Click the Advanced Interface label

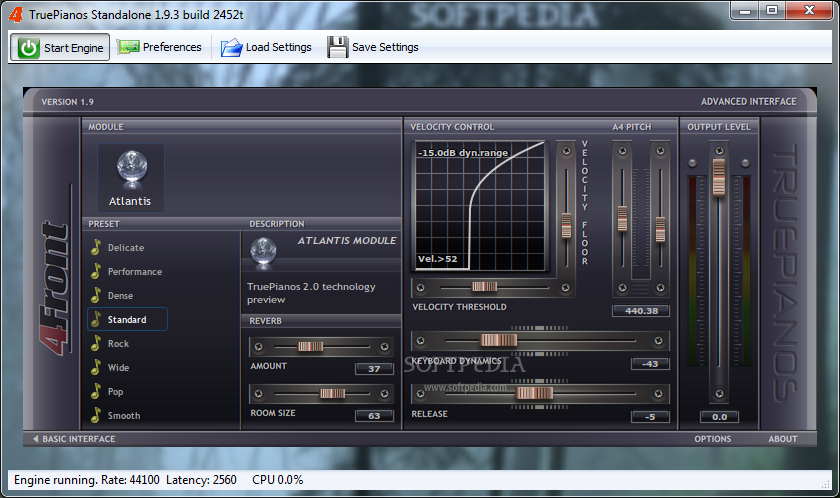click(748, 101)
